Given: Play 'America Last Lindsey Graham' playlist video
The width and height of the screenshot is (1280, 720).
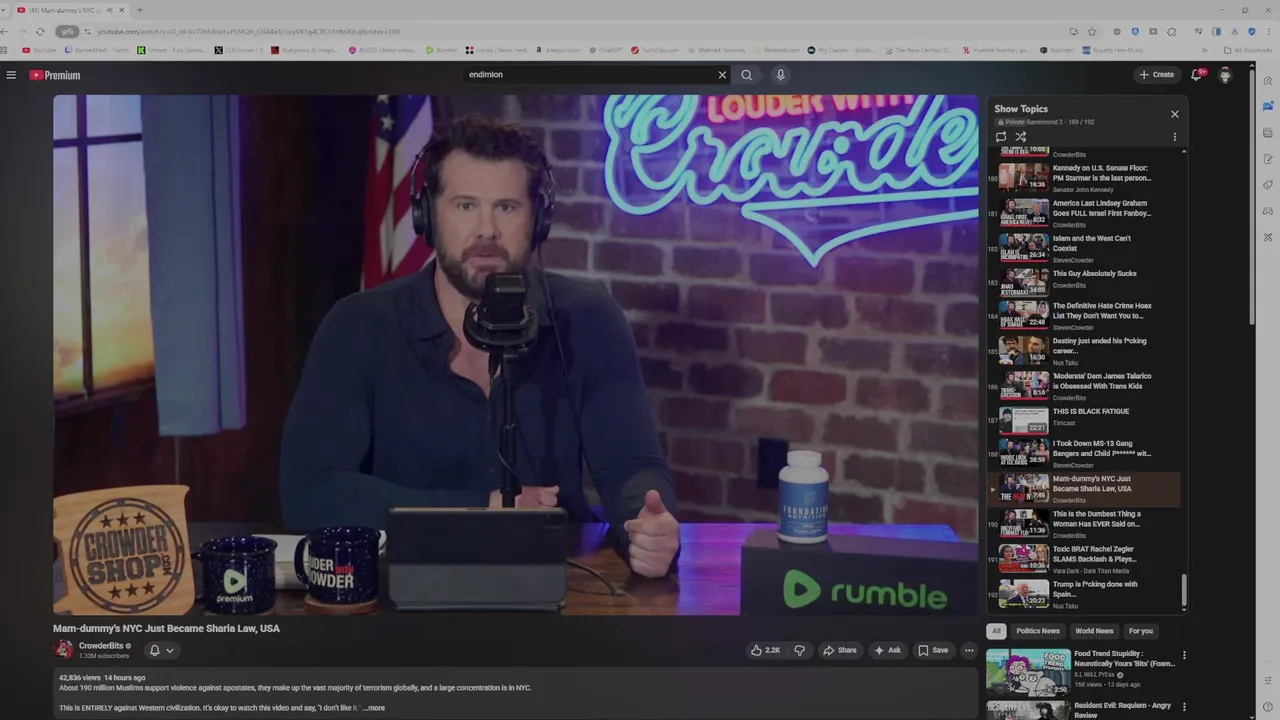Looking at the screenshot, I should coord(1084,213).
